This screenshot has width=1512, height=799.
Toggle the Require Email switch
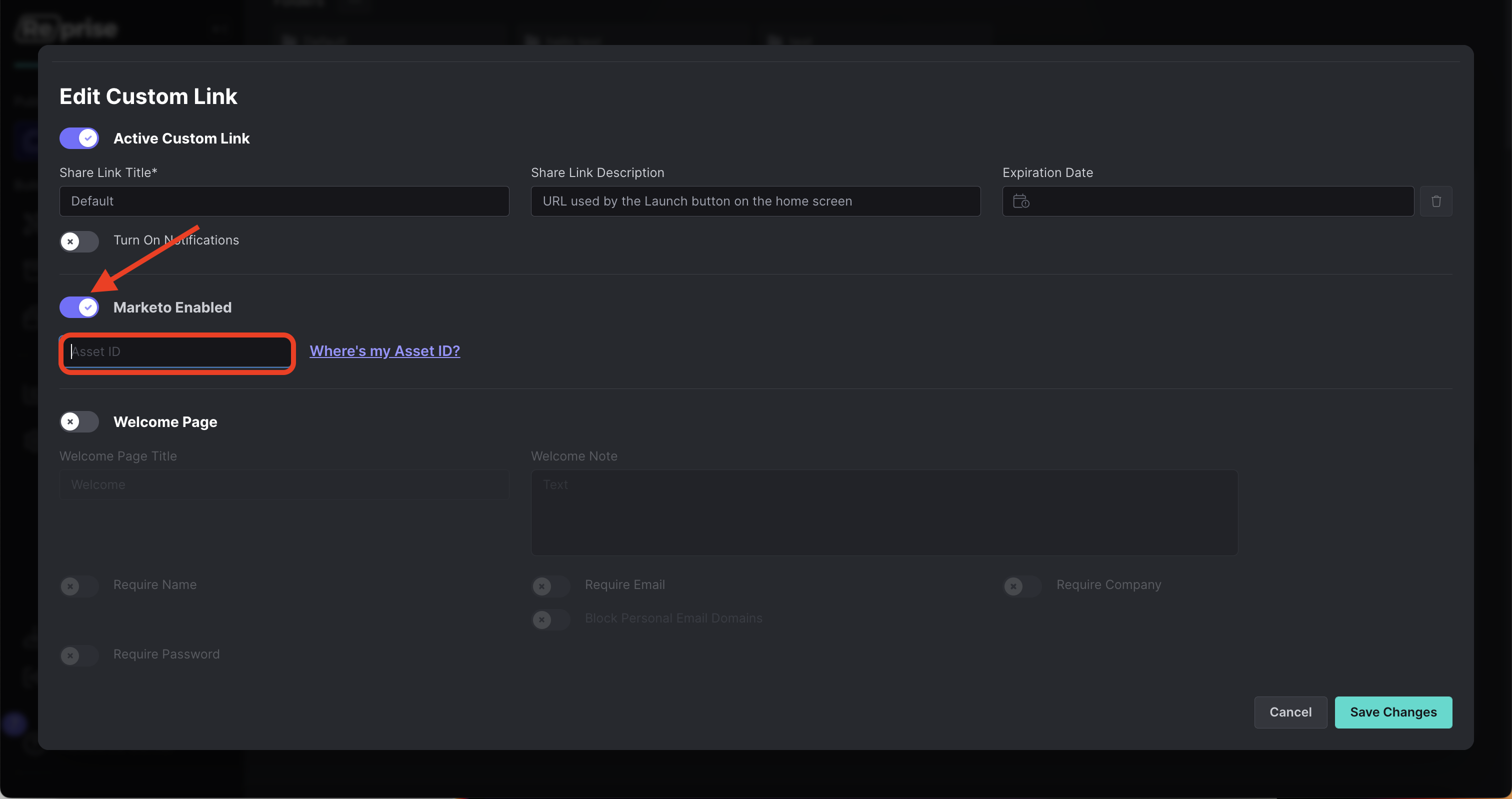[x=550, y=586]
